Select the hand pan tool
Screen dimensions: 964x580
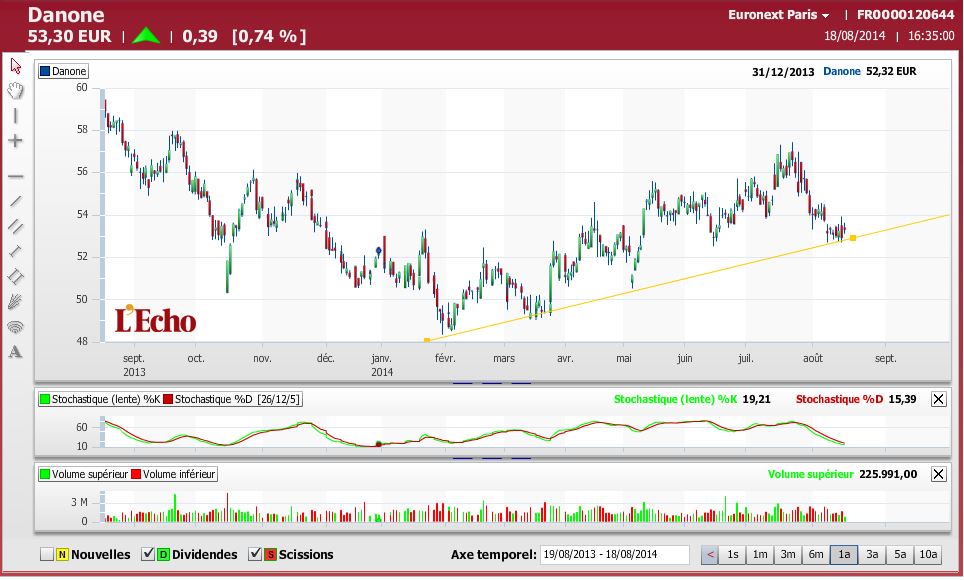pyautogui.click(x=15, y=91)
